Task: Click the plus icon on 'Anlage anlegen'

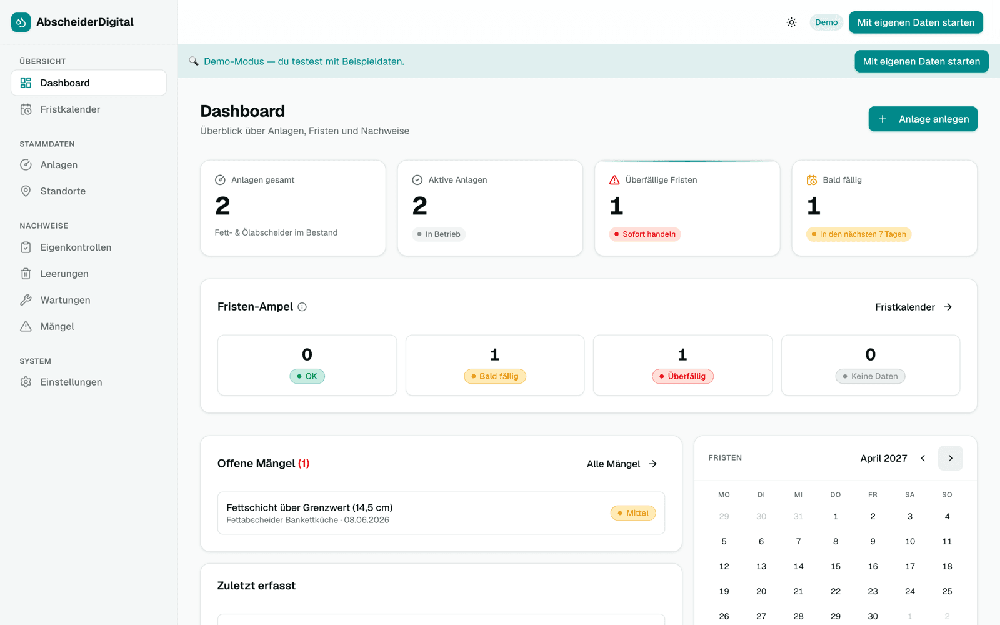Action: (x=883, y=119)
